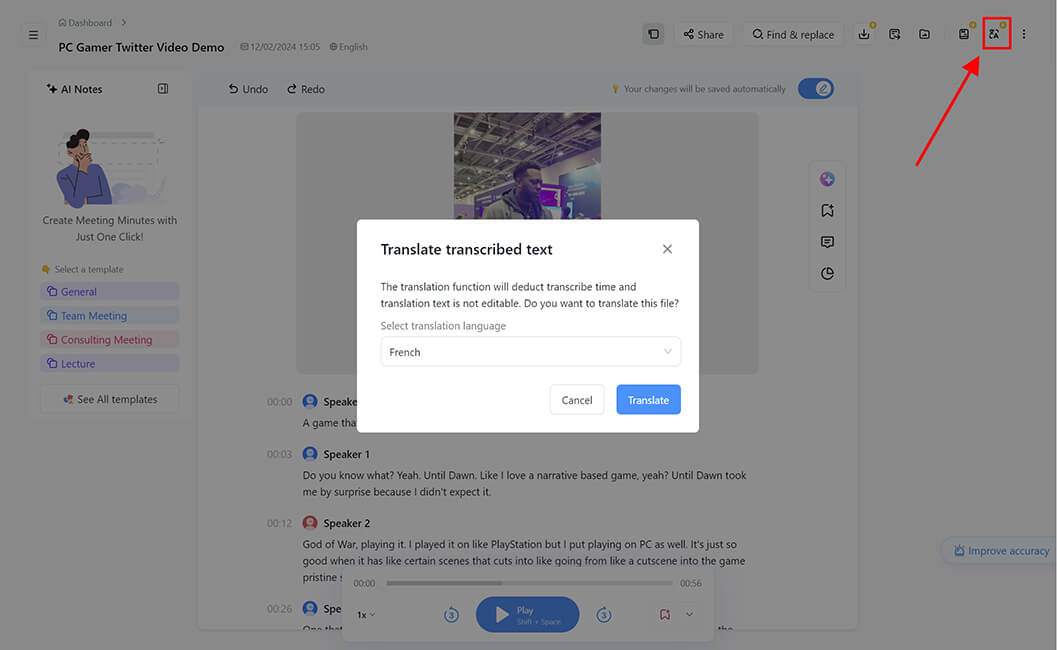Expand the player bar chevron
The width and height of the screenshot is (1057, 650).
pyautogui.click(x=689, y=614)
